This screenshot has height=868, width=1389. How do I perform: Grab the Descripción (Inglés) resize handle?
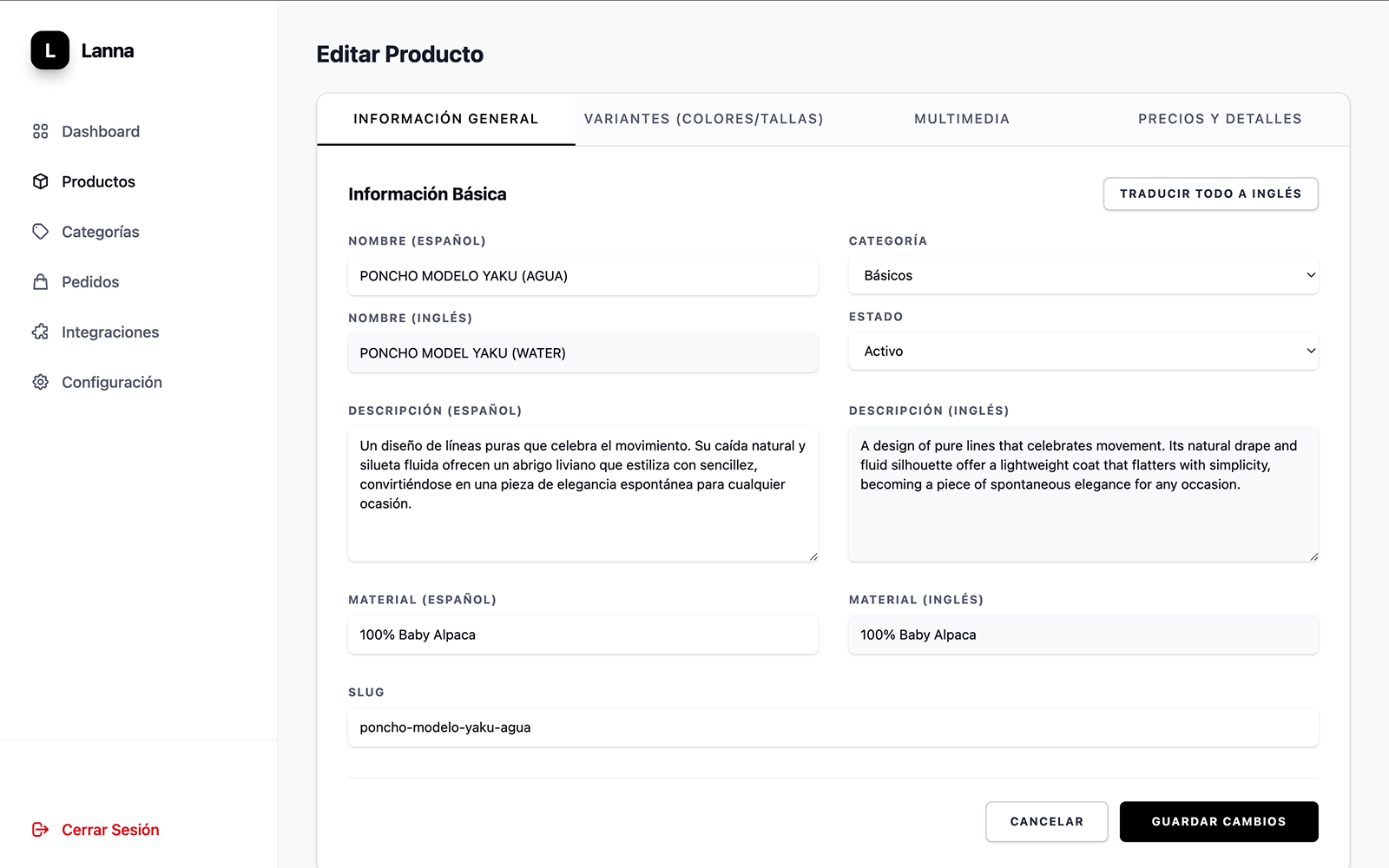(x=1313, y=556)
